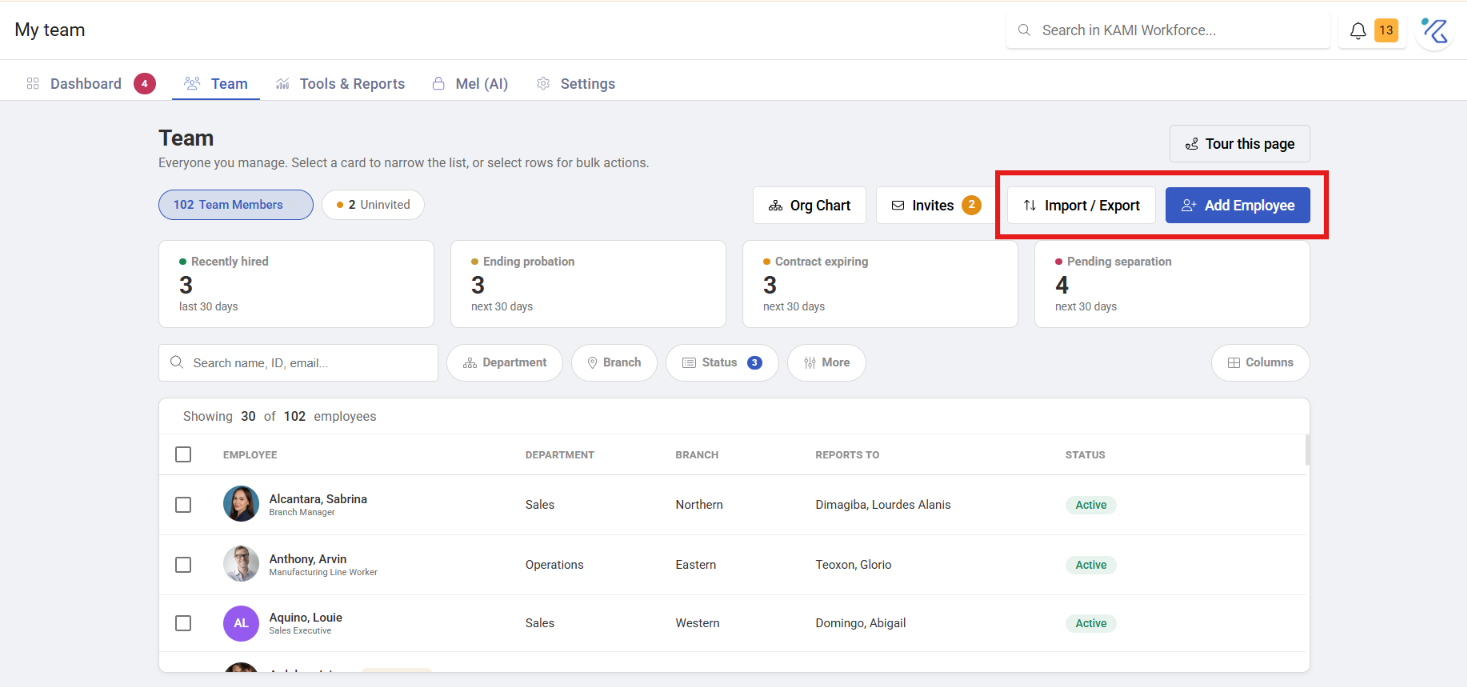This screenshot has height=687, width=1467.
Task: Open the Settings tab
Action: (x=576, y=84)
